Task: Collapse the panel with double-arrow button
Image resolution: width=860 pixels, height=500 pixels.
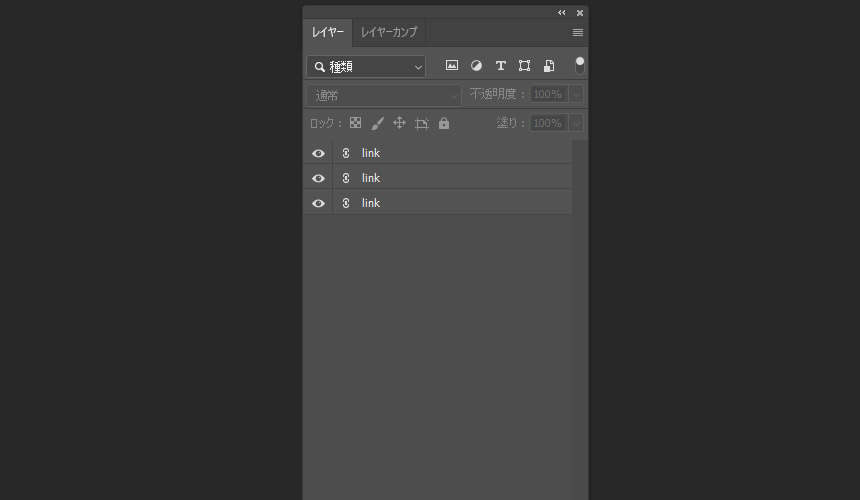Action: 562,13
